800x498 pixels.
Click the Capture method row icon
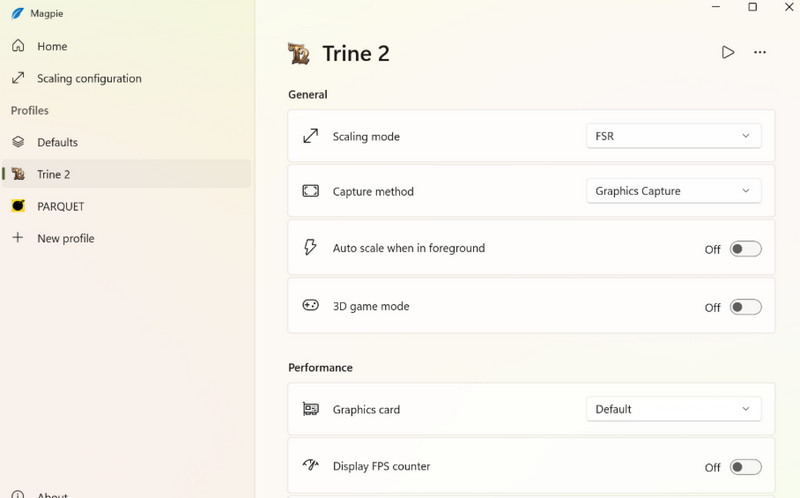point(311,191)
